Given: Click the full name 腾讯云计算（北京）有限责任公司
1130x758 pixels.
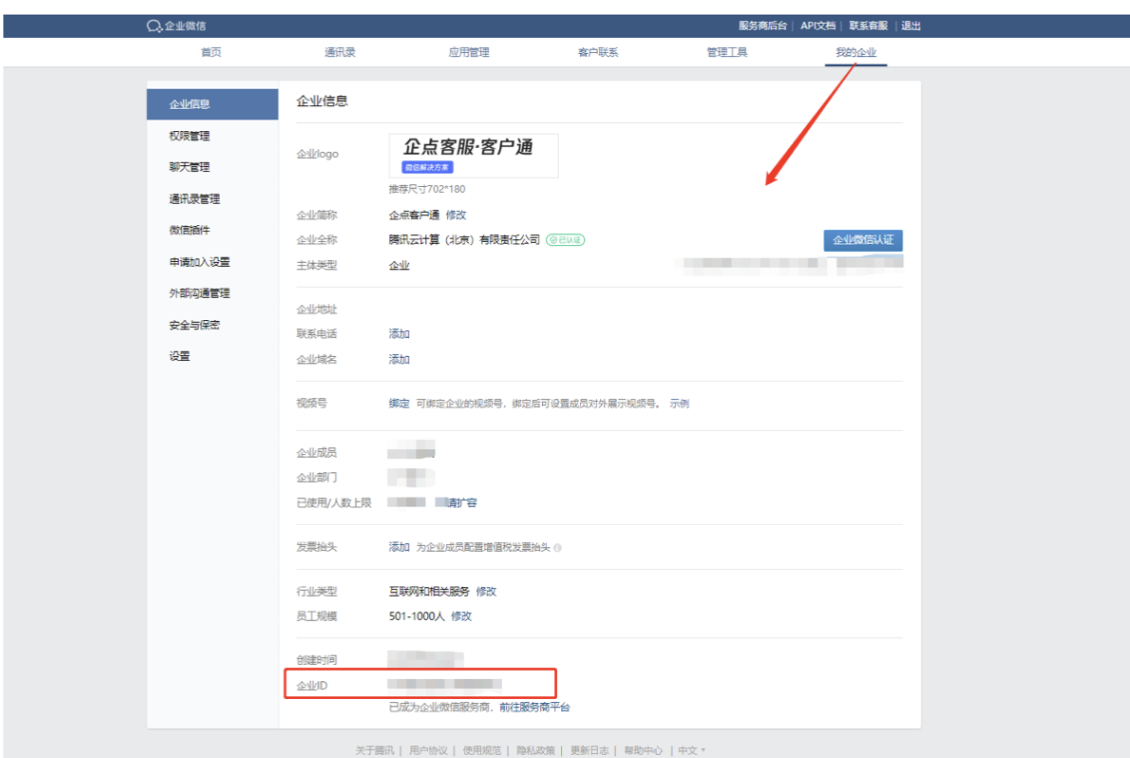Looking at the screenshot, I should (x=465, y=240).
